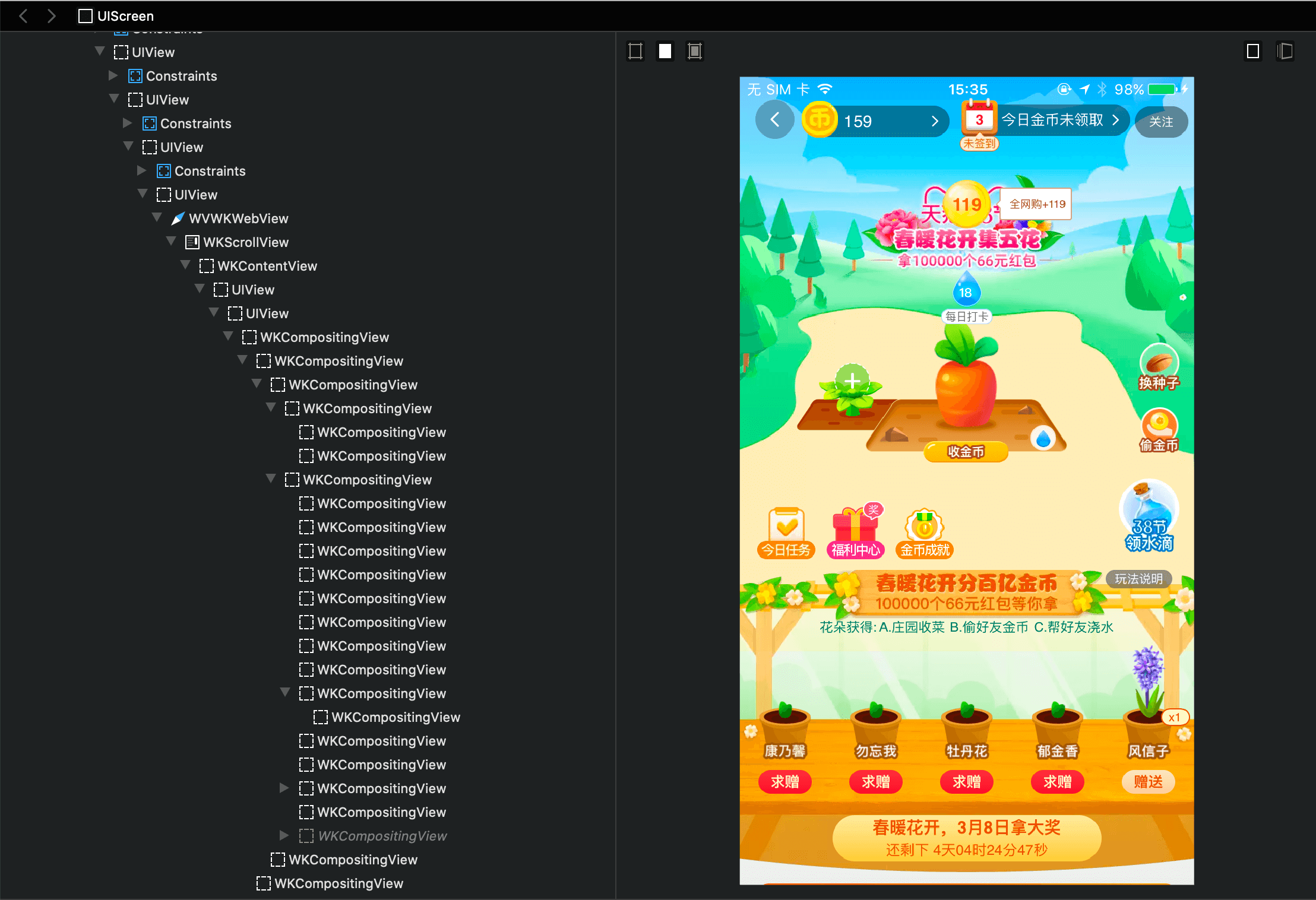Image resolution: width=1316 pixels, height=900 pixels.
Task: Tap the 玩法说明 rules tab
Action: point(1138,579)
